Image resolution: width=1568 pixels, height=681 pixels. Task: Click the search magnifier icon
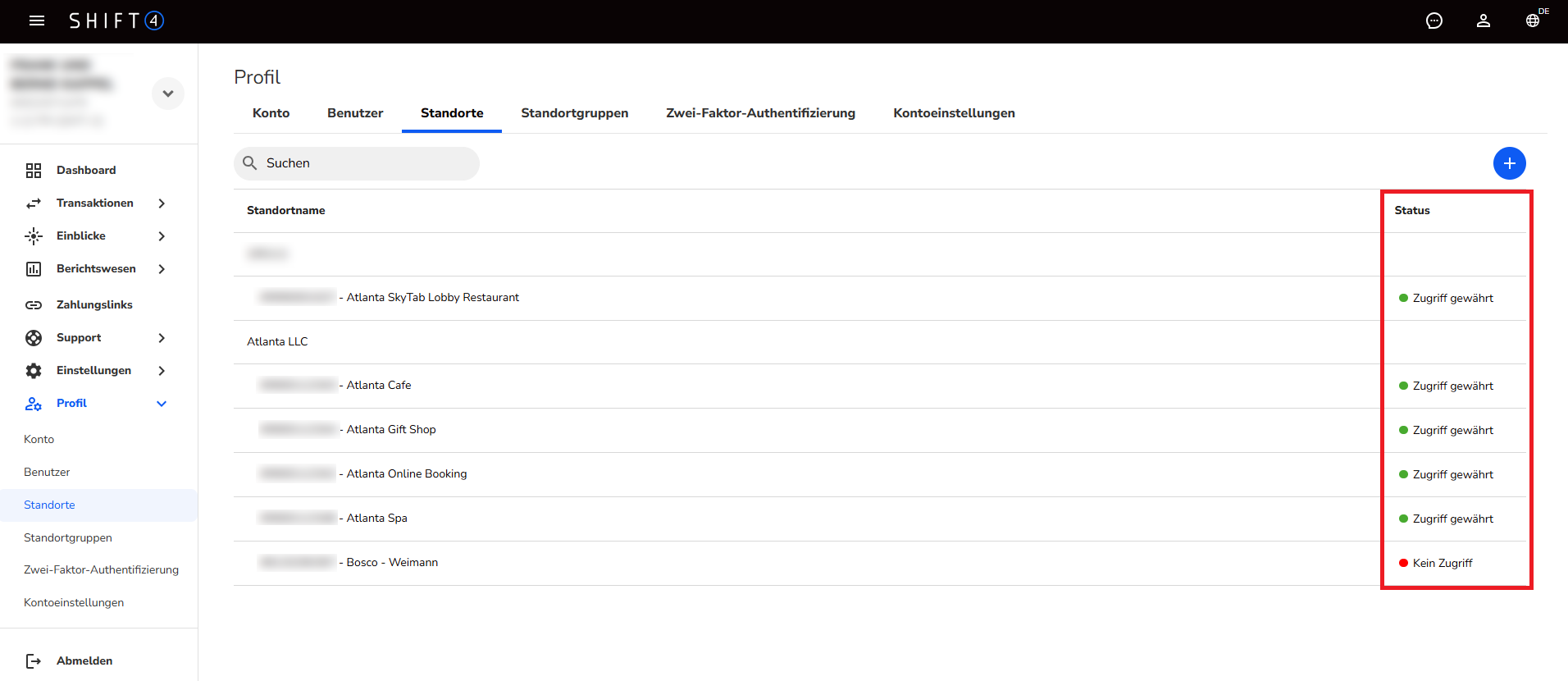tap(250, 163)
